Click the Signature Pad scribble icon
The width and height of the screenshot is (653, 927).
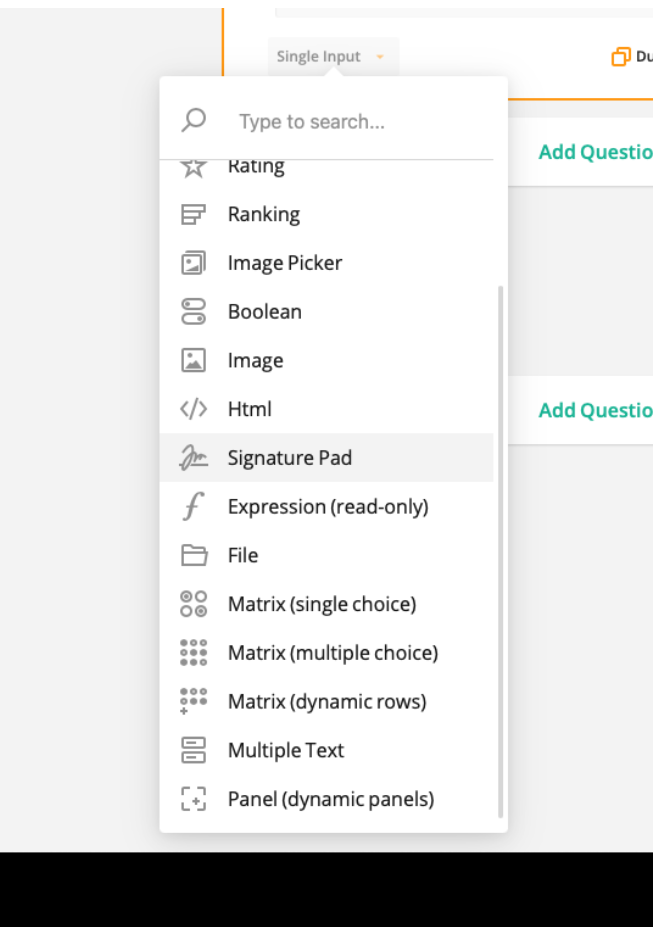193,458
